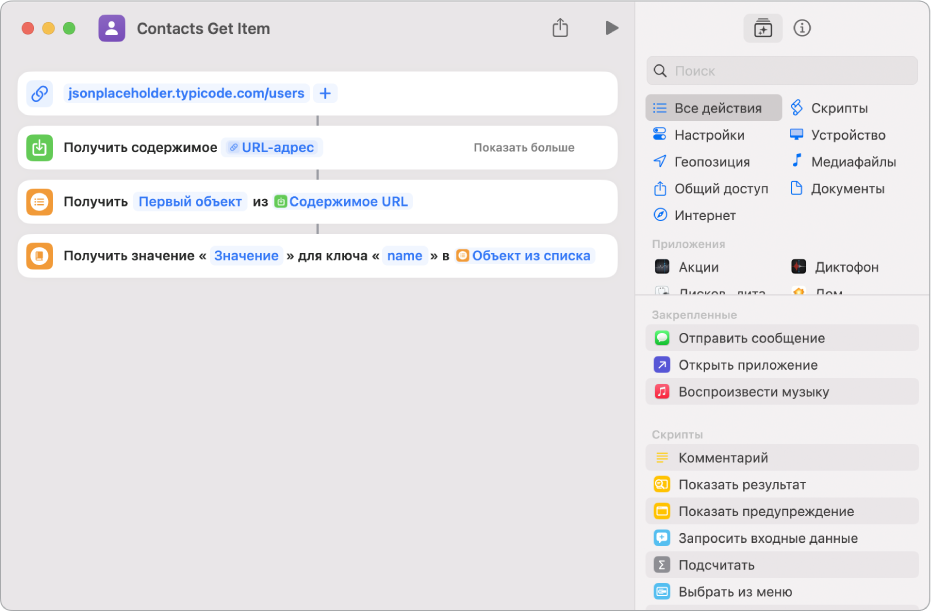Select the Все действия category
This screenshot has width=931, height=612.
714,108
